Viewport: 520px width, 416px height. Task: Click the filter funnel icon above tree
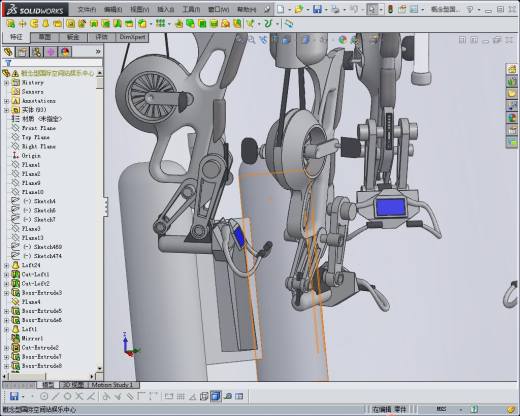[8, 63]
